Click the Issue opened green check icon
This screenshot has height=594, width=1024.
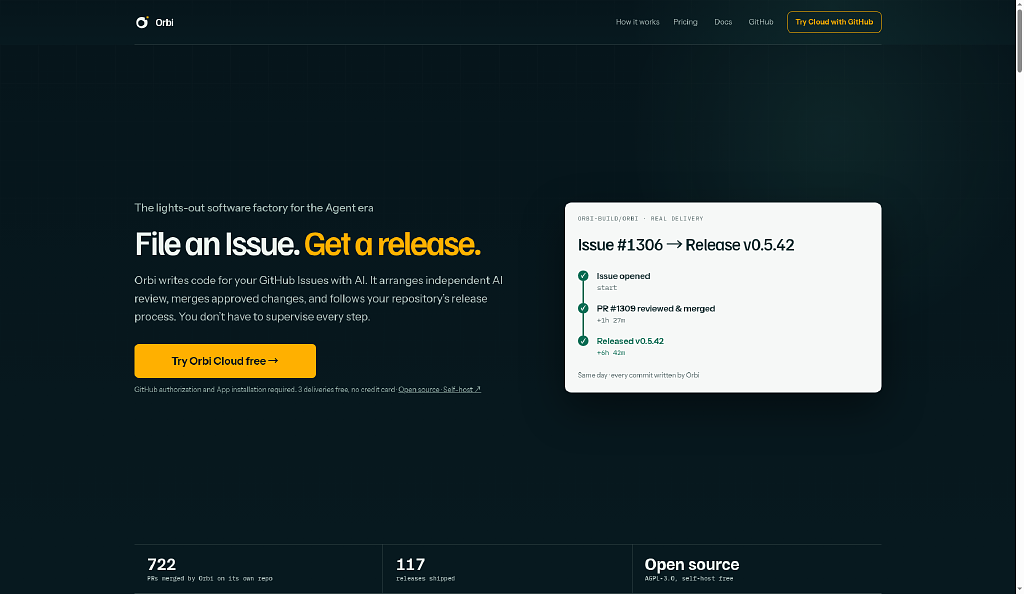(x=583, y=276)
